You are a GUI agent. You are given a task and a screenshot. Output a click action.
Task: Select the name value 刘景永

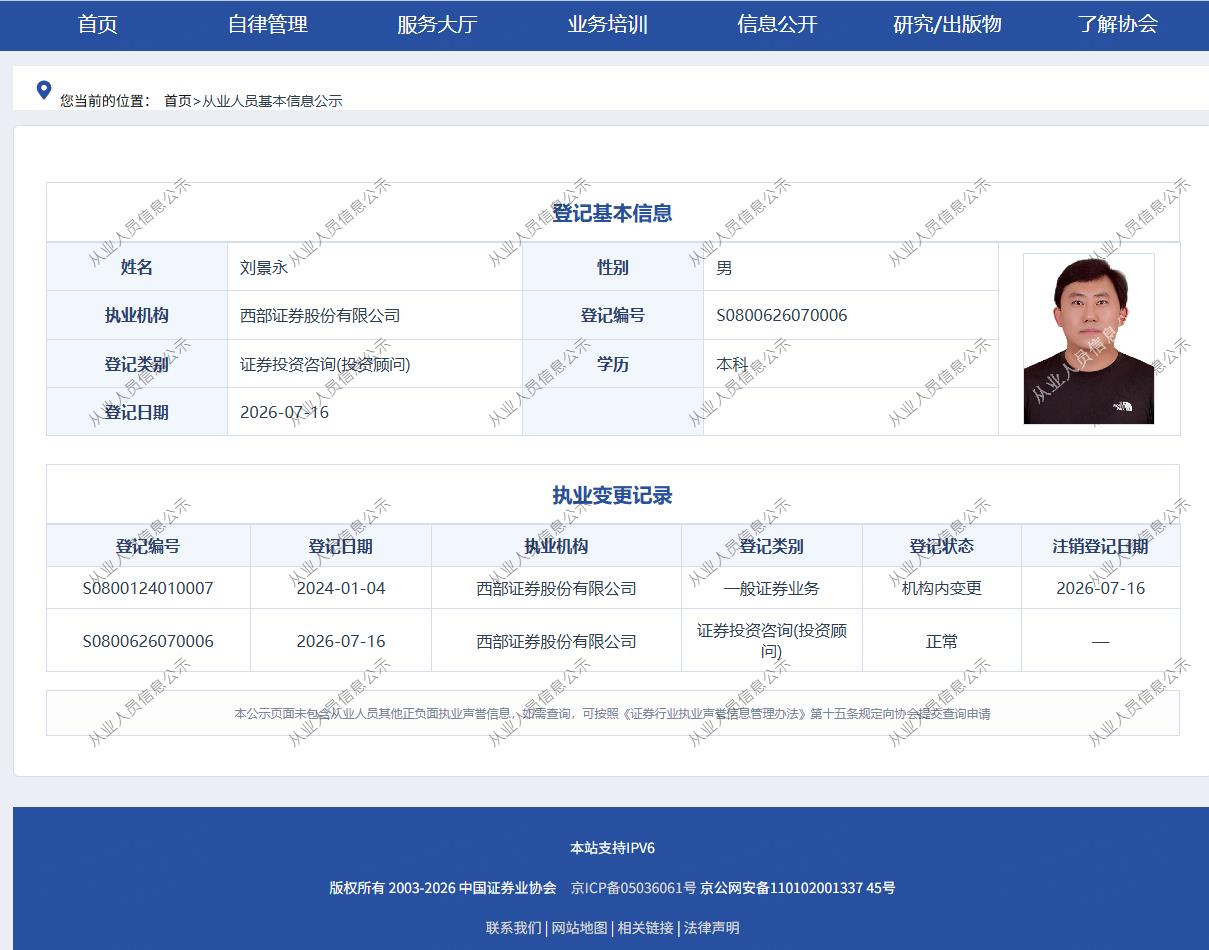point(264,268)
